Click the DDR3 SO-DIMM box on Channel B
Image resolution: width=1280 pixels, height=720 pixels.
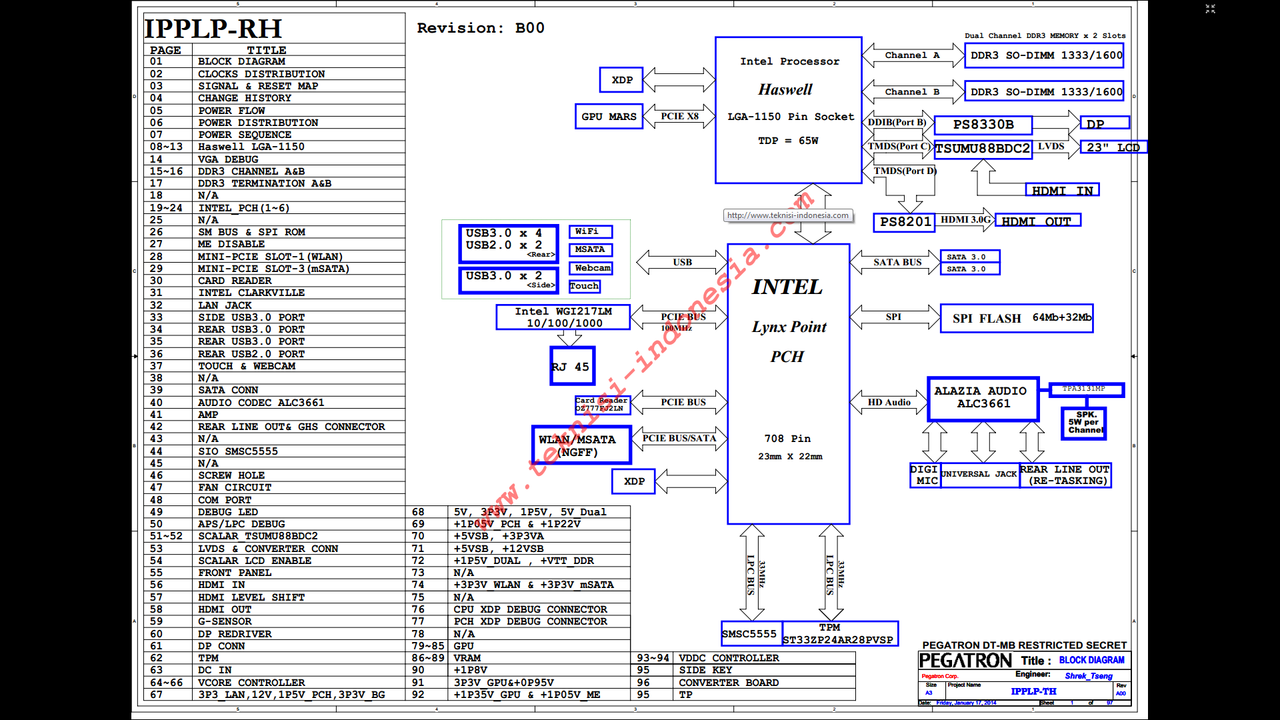[1046, 92]
